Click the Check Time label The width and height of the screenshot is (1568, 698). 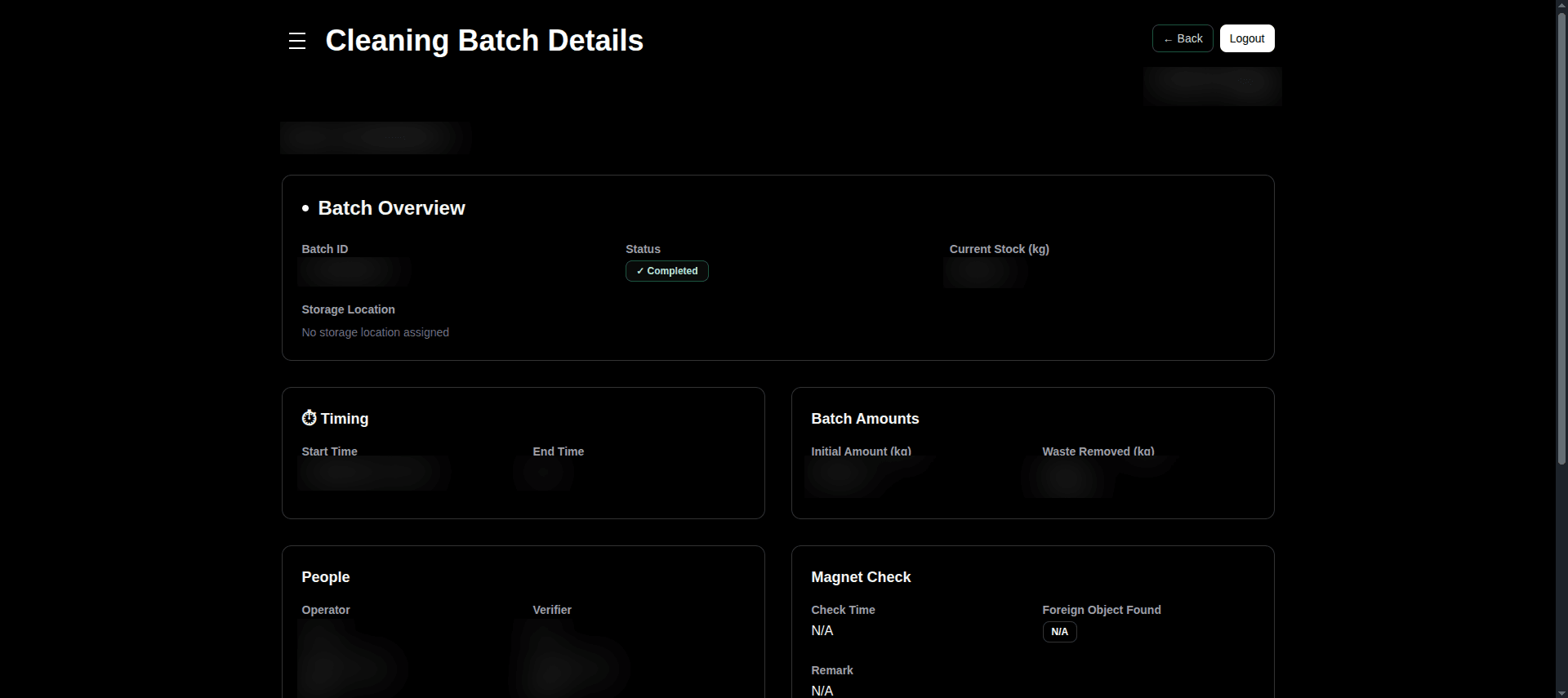(x=843, y=610)
